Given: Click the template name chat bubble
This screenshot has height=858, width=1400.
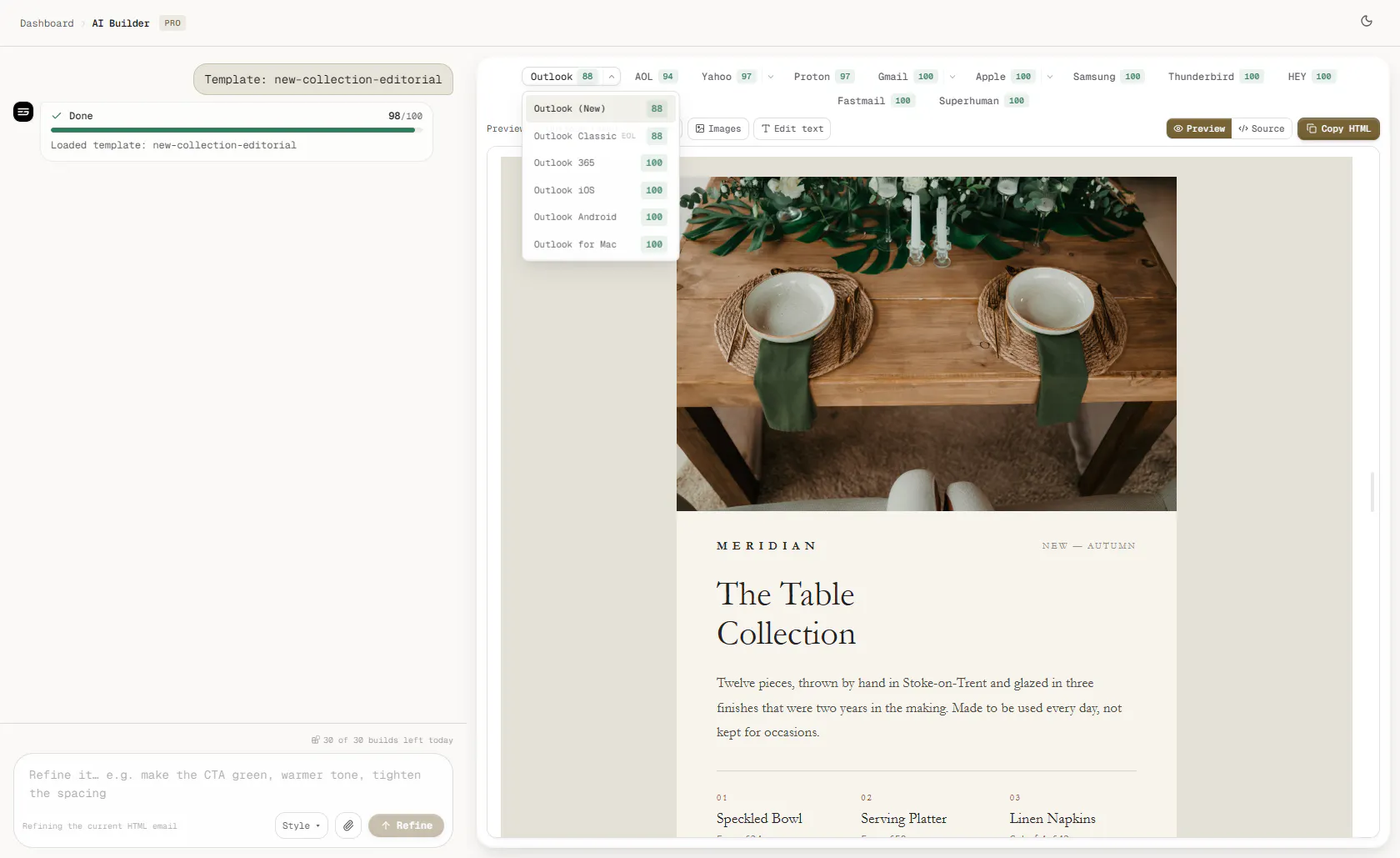Looking at the screenshot, I should coord(323,79).
